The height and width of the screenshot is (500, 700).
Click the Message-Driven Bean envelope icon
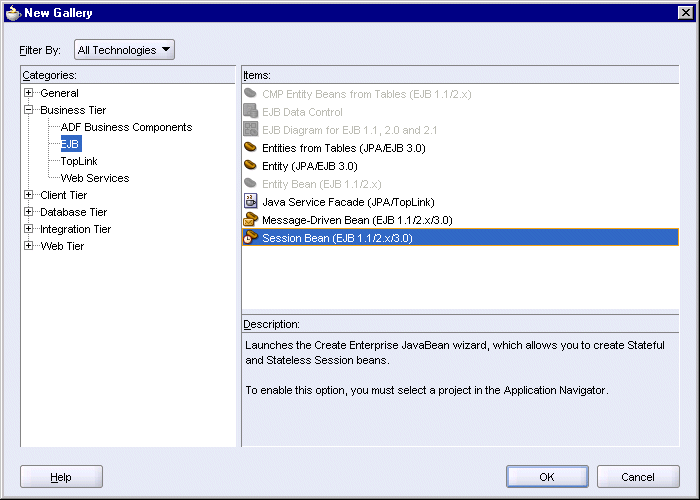point(250,219)
